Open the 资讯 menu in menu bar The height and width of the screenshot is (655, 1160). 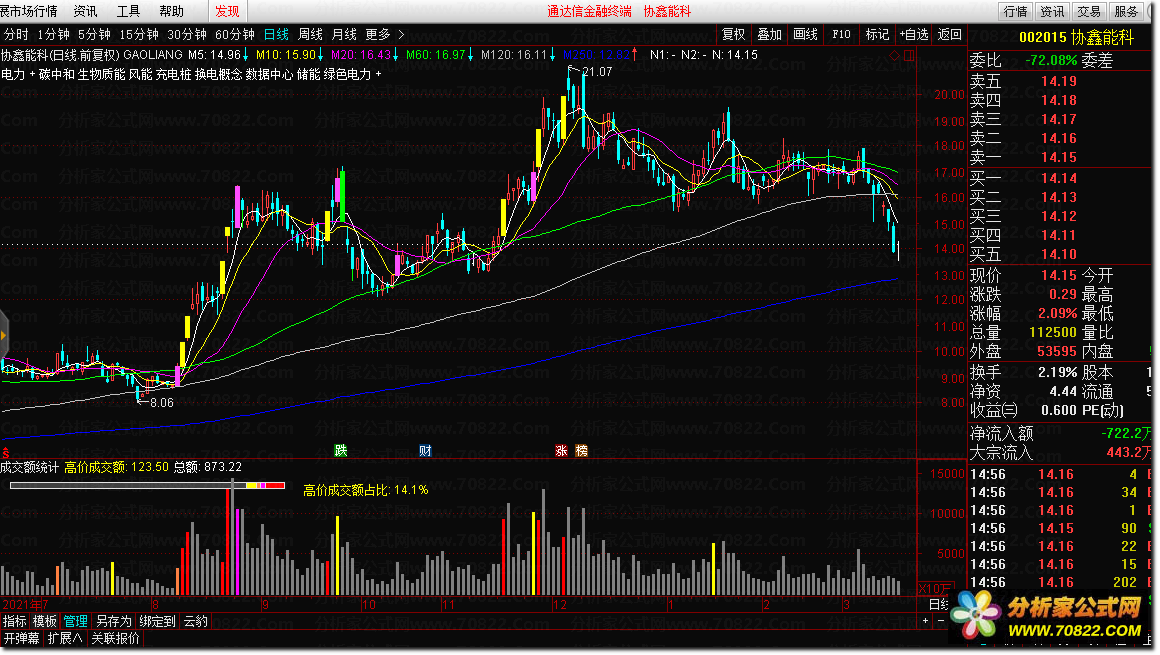85,11
